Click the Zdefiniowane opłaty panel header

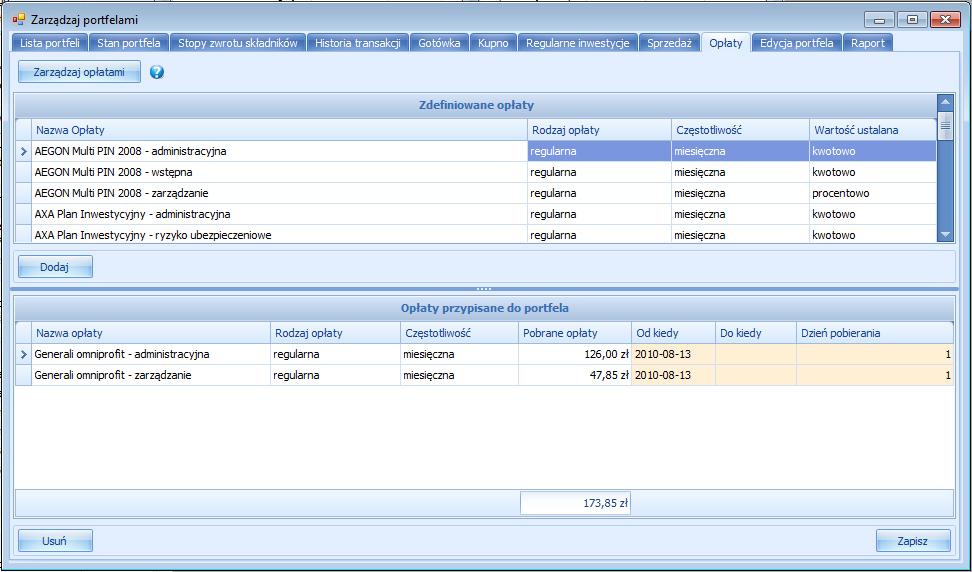(x=476, y=105)
